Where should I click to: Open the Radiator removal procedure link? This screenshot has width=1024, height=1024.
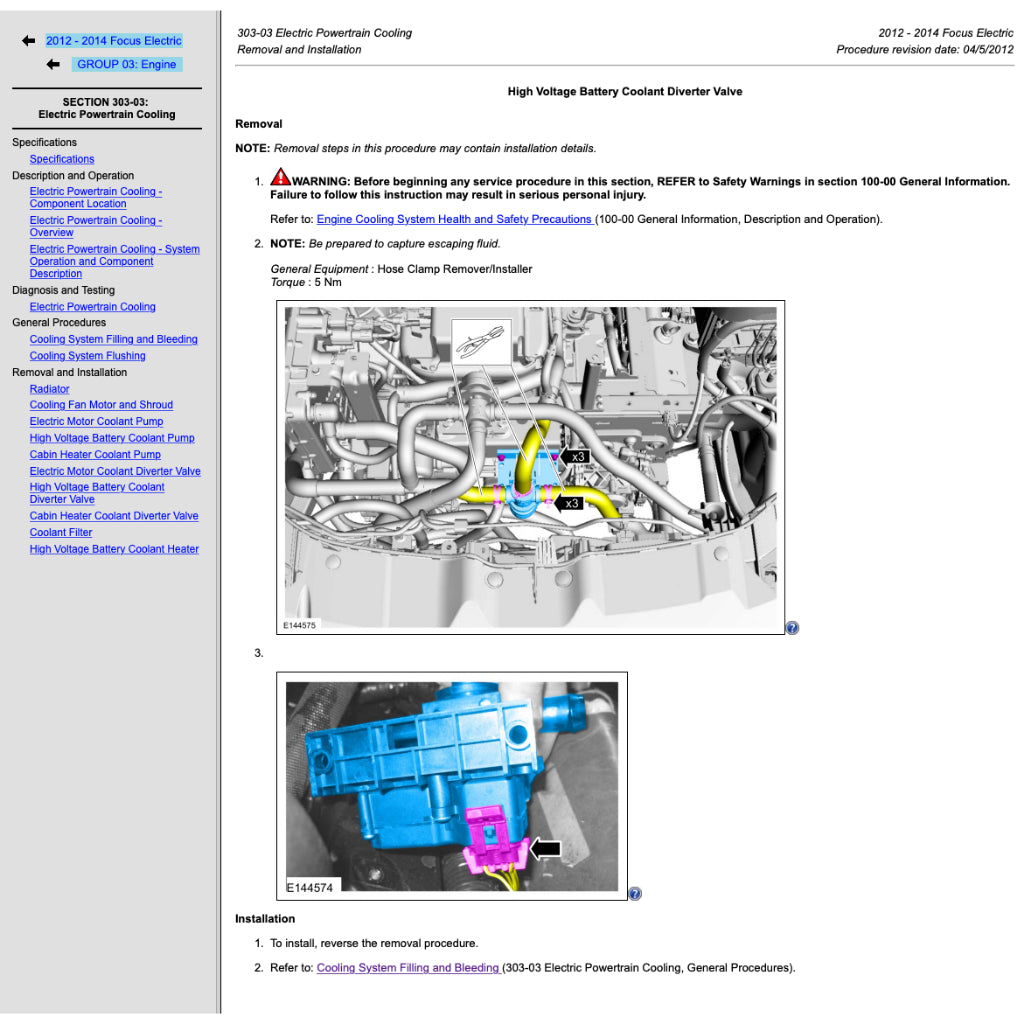pyautogui.click(x=49, y=389)
